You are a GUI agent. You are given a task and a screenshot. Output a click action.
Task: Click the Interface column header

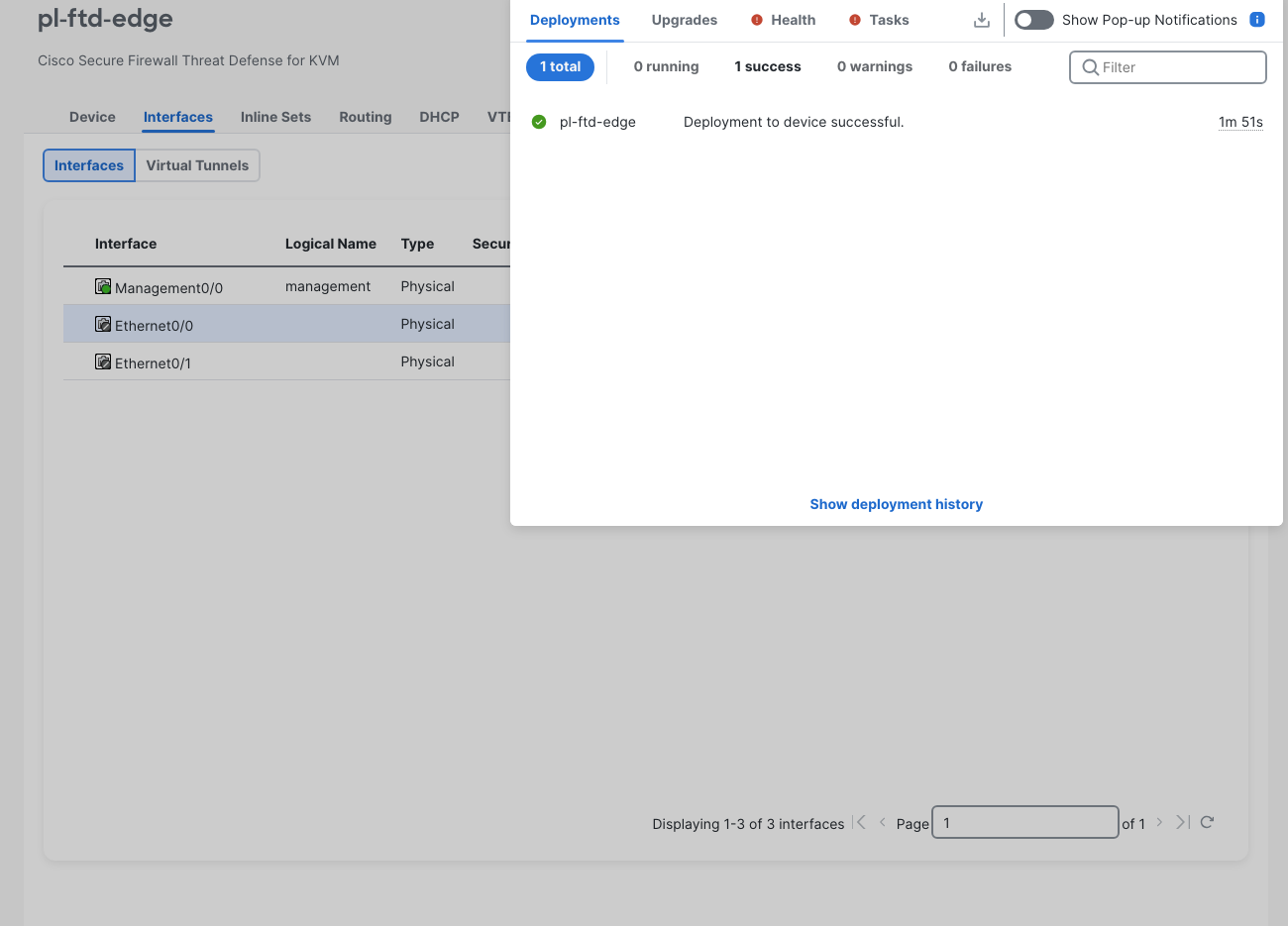[x=126, y=244]
